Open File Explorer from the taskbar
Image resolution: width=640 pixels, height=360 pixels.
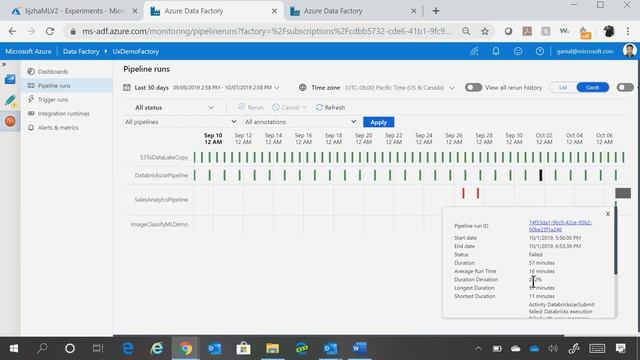pyautogui.click(x=272, y=348)
